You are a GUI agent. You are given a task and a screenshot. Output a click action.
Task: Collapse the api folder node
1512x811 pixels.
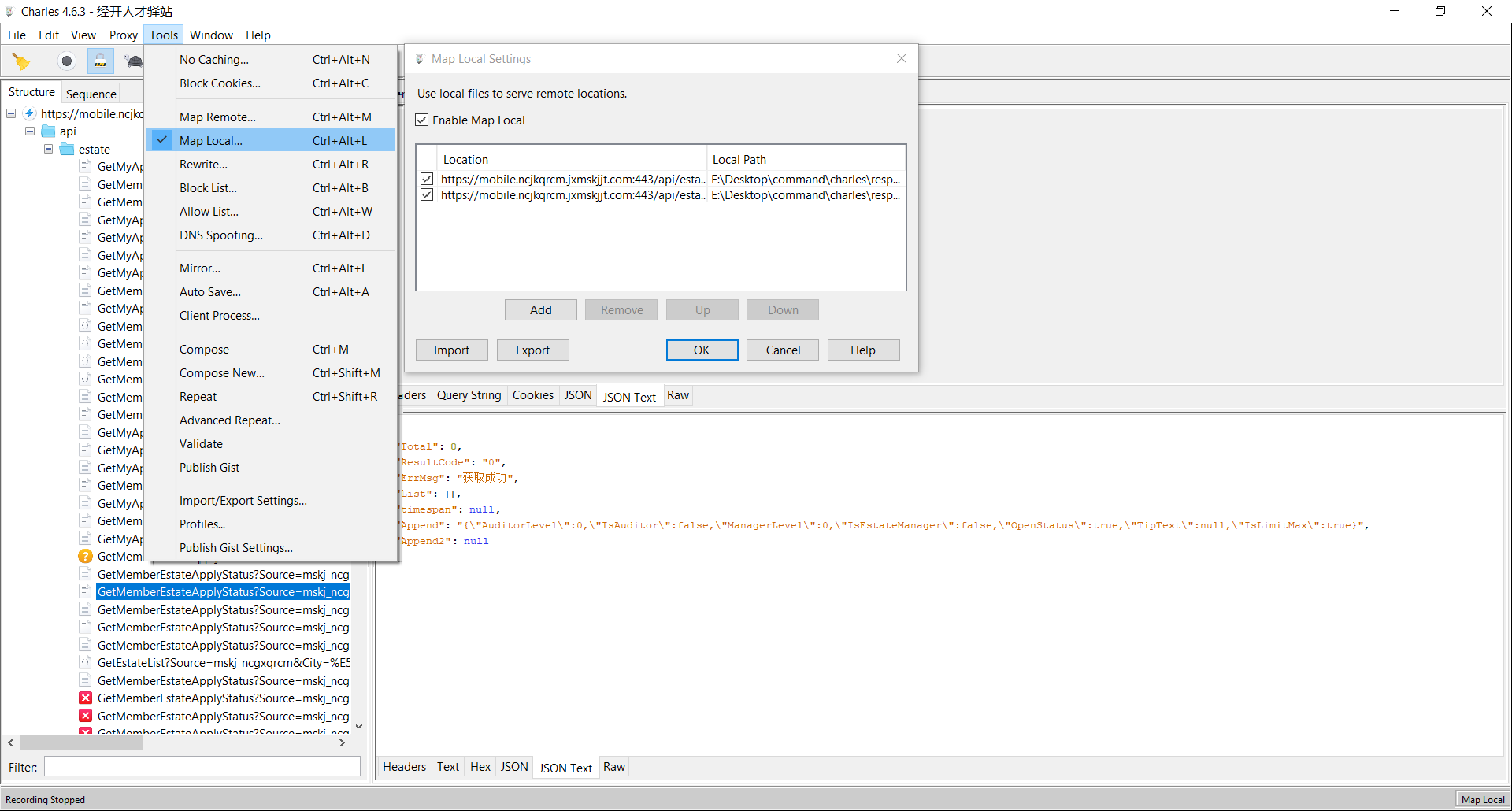[x=30, y=131]
